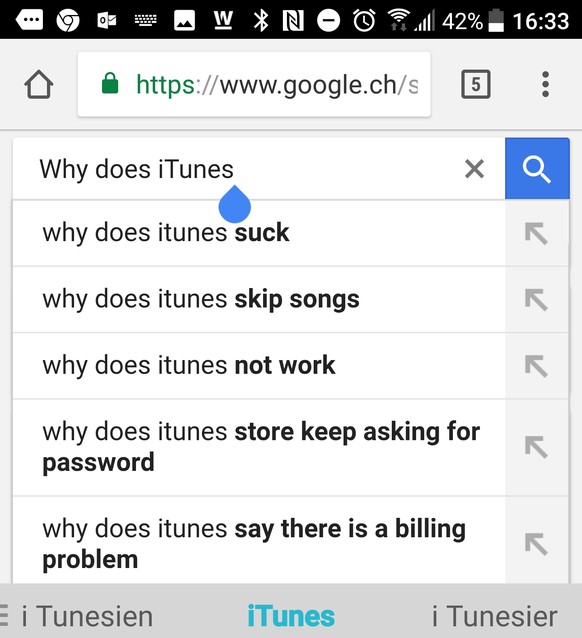Image resolution: width=582 pixels, height=638 pixels.
Task: Clear the search text with the X
Action: point(474,168)
